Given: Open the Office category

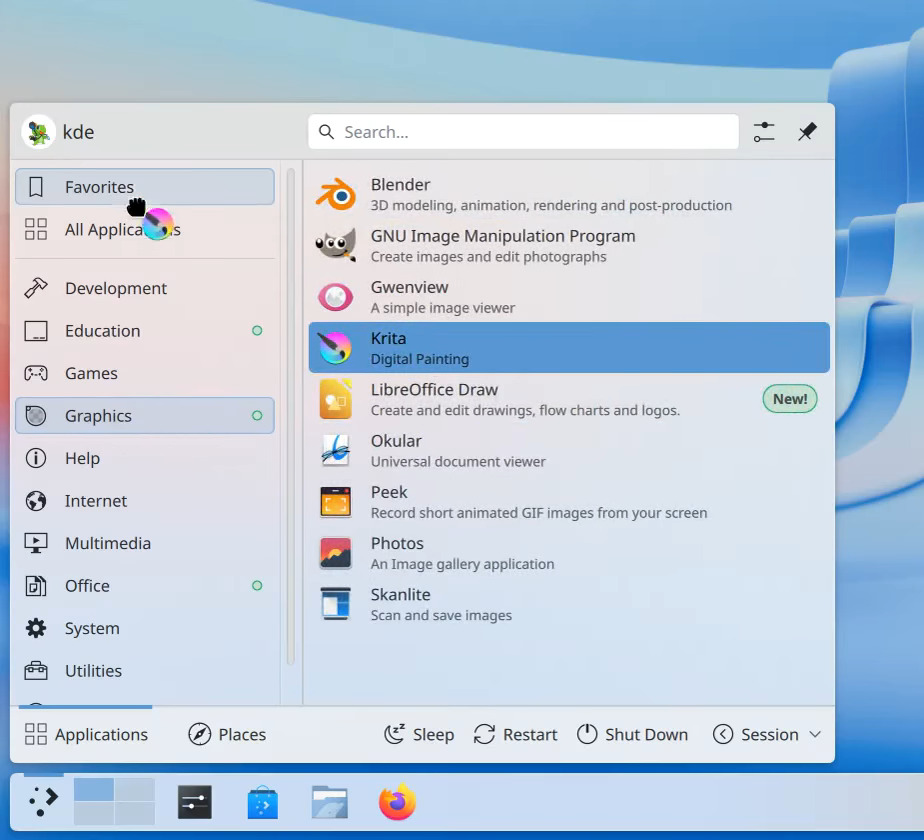Looking at the screenshot, I should (x=145, y=585).
